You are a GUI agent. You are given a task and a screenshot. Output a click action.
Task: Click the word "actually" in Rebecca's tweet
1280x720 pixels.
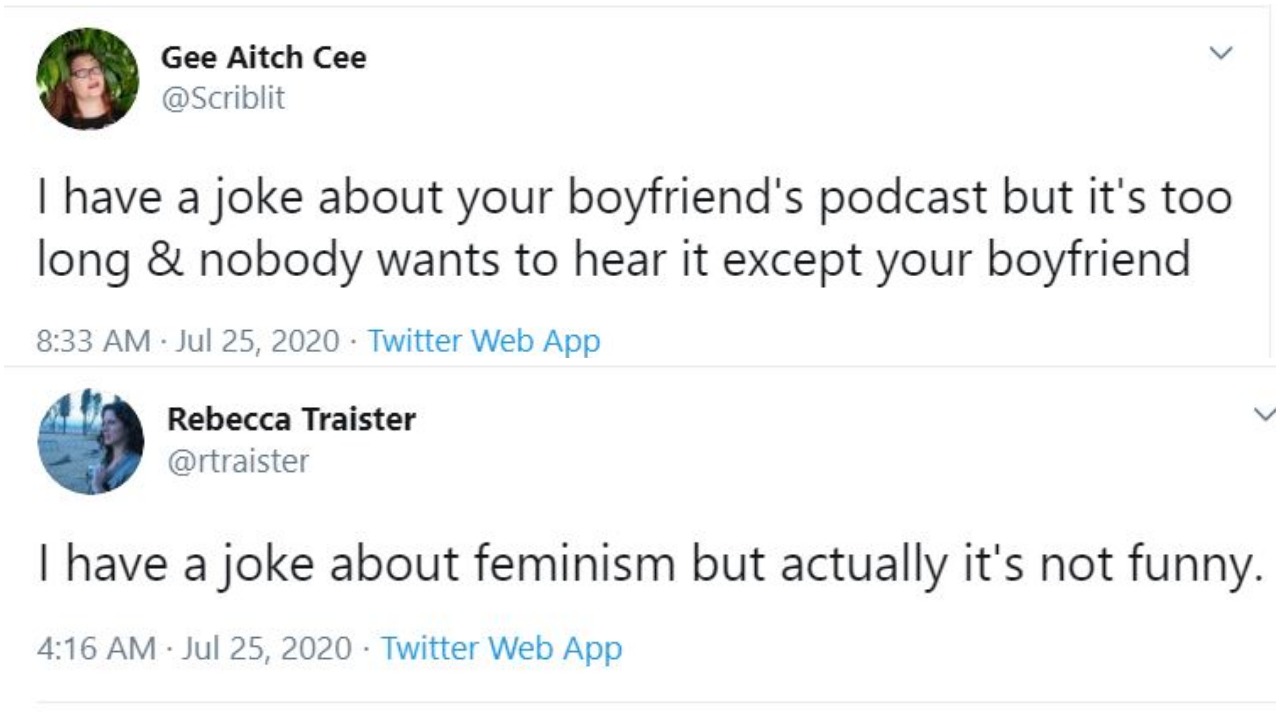860,567
